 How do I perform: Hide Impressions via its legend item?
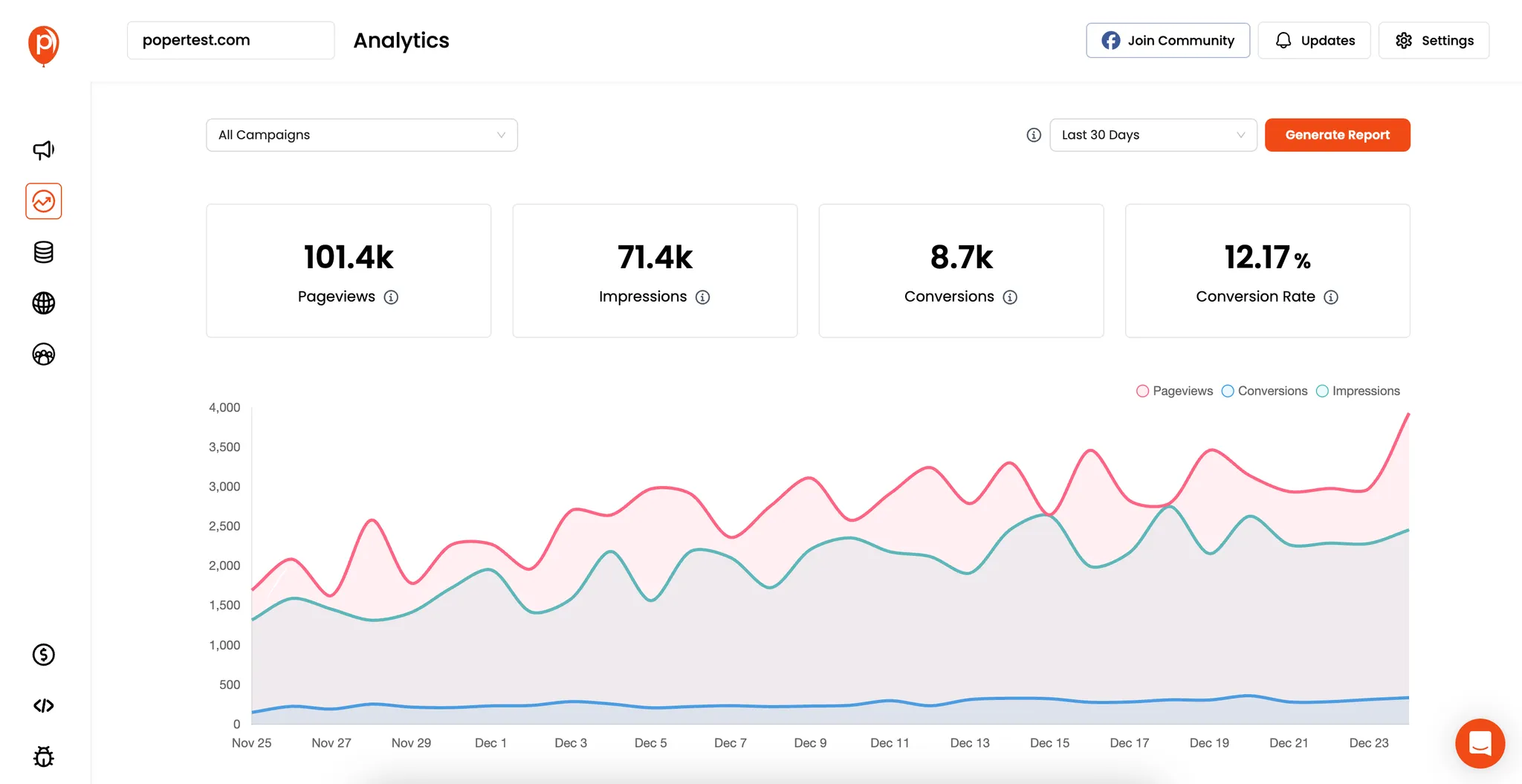click(1358, 390)
